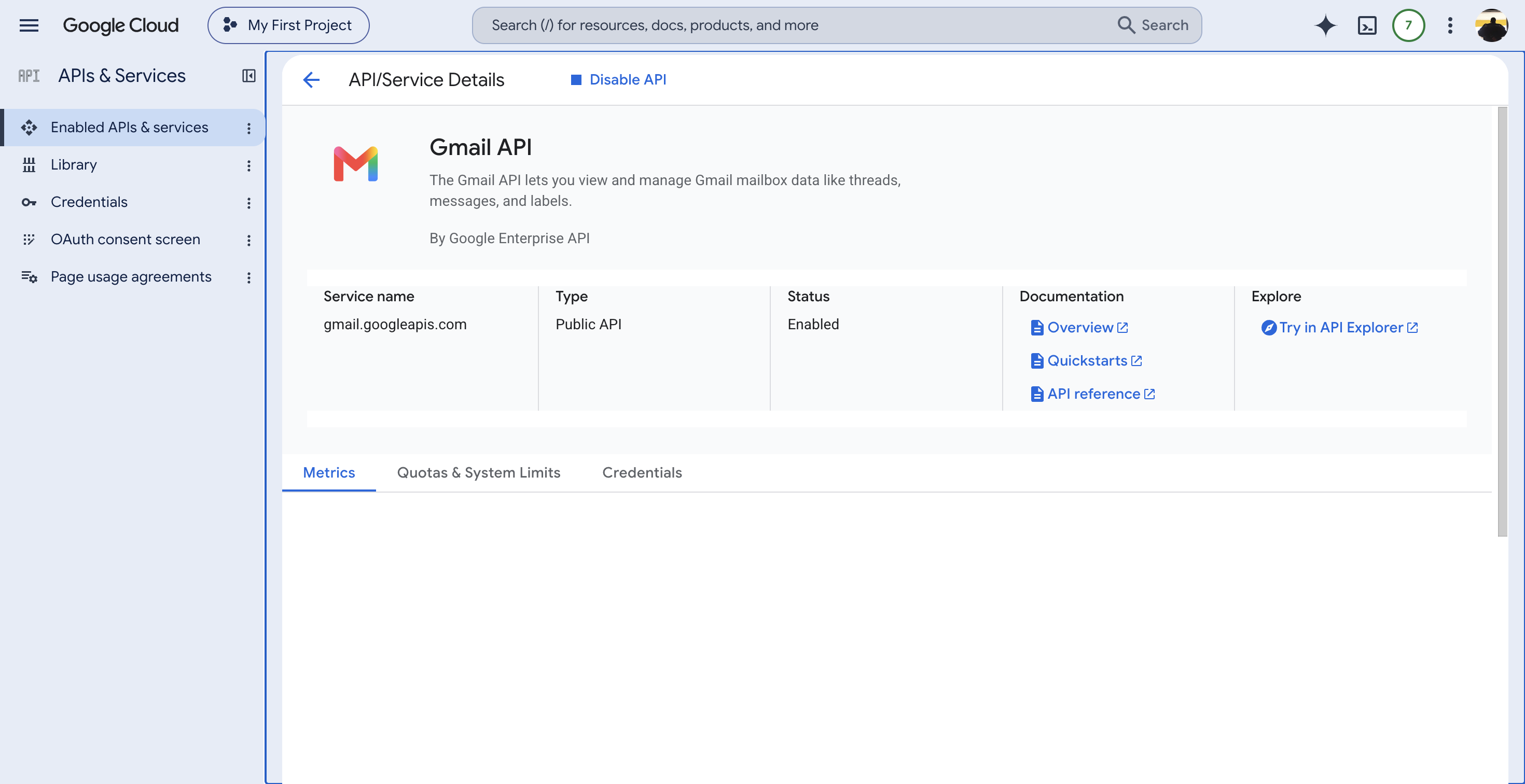Screen dimensions: 1525x784
Task: Switch to the Credentials tab
Action: [x=642, y=472]
